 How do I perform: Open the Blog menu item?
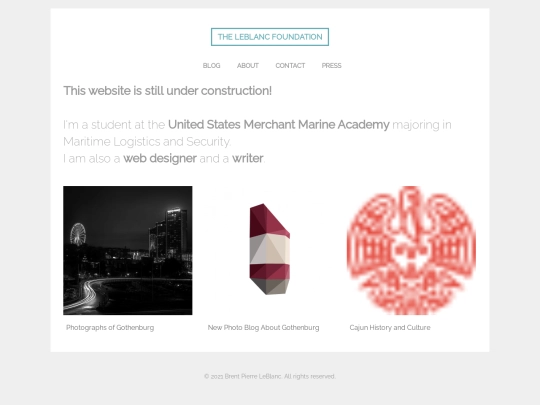tap(211, 66)
